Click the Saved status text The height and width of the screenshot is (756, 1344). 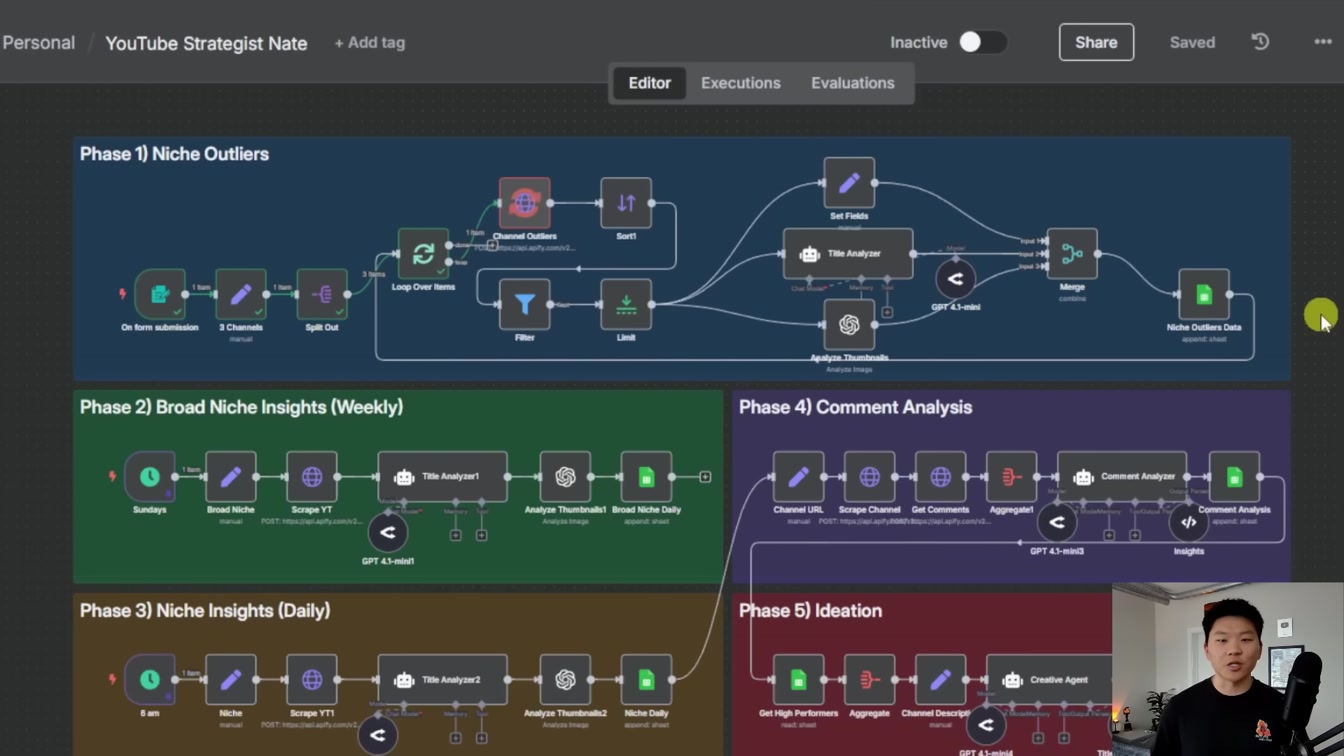click(1192, 42)
